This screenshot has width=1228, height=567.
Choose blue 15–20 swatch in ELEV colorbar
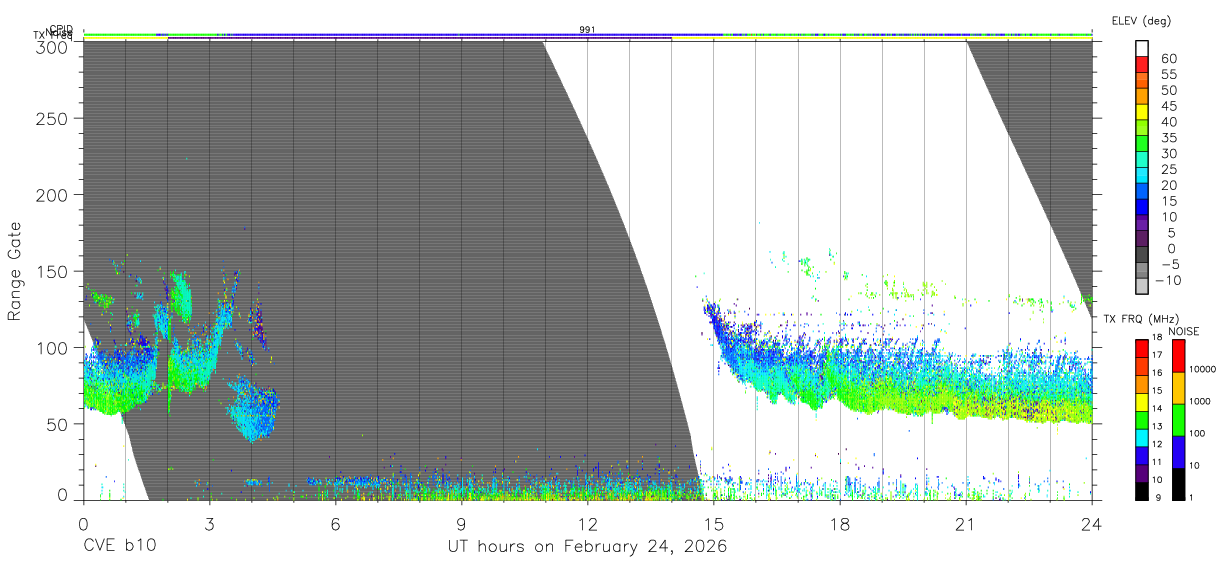point(1144,190)
